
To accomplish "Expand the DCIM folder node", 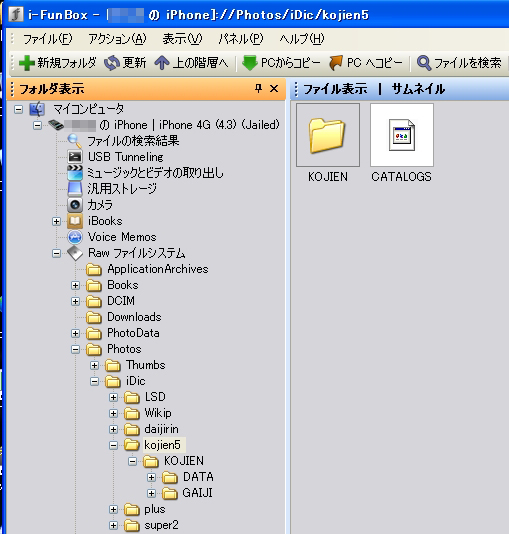I will point(76,301).
